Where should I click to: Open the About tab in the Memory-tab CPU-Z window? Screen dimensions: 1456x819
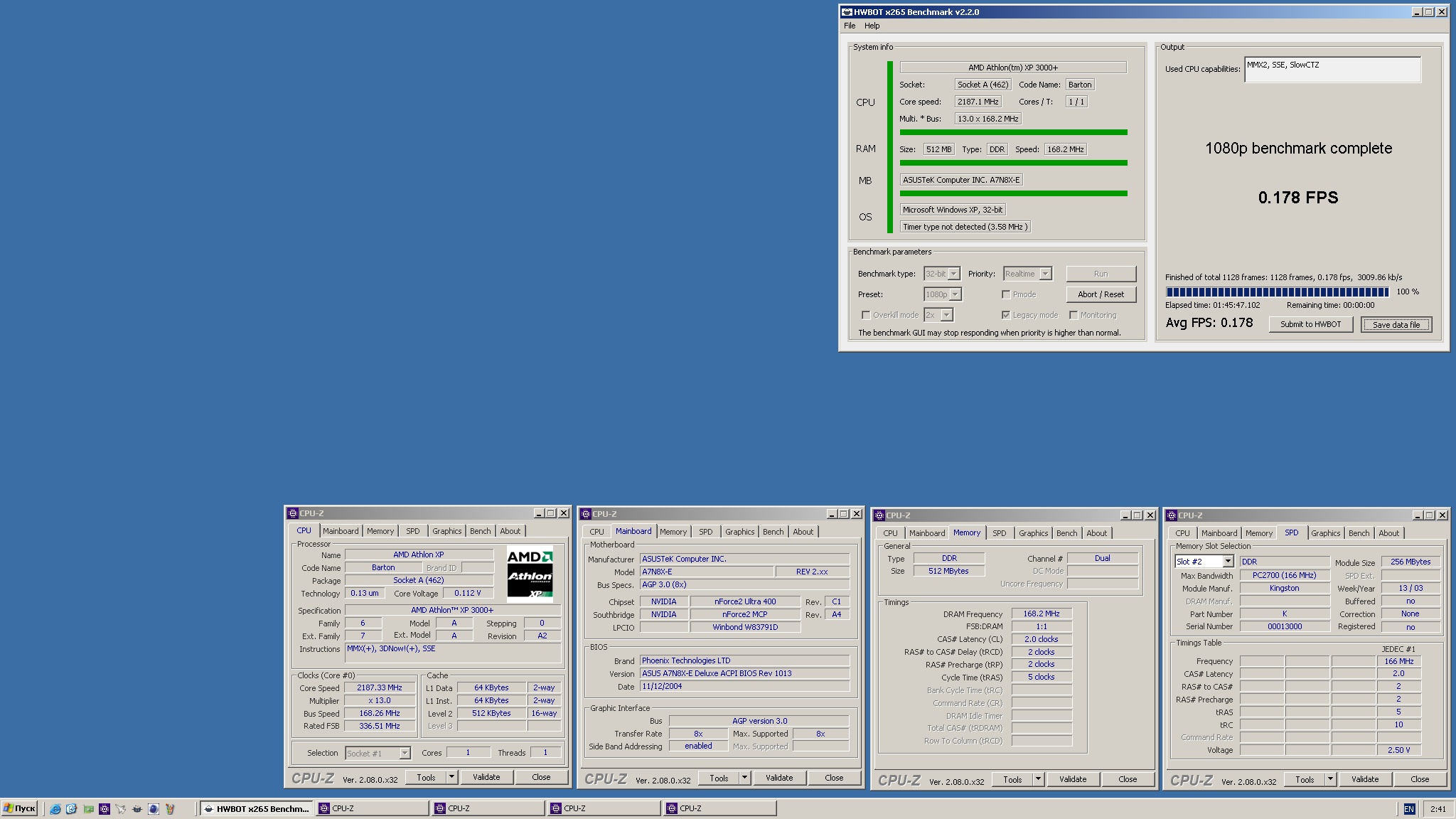[x=1097, y=533]
